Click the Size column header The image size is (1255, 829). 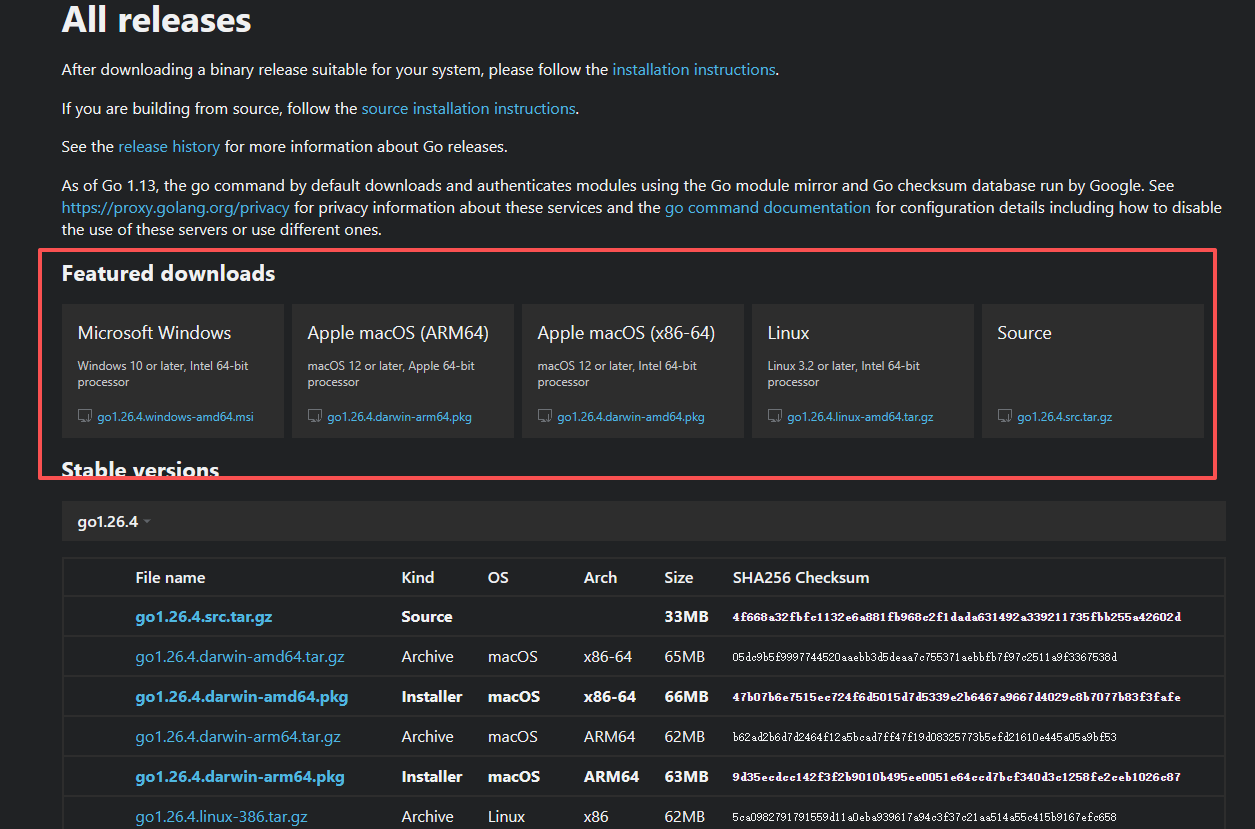678,577
